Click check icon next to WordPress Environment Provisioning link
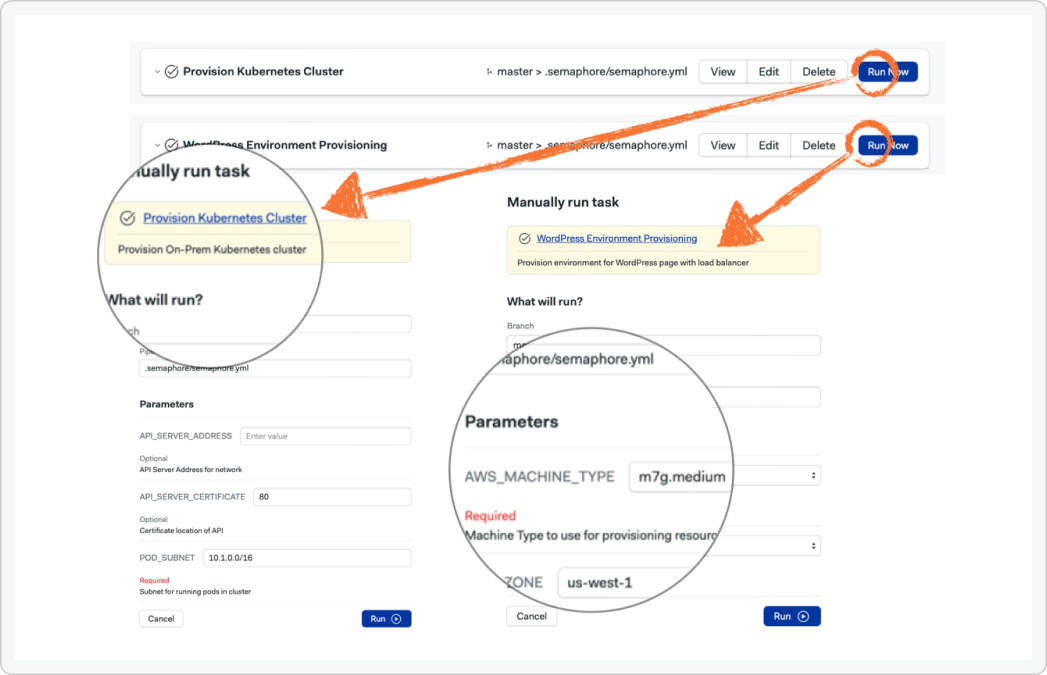Viewport: 1047px width, 675px height. [525, 238]
